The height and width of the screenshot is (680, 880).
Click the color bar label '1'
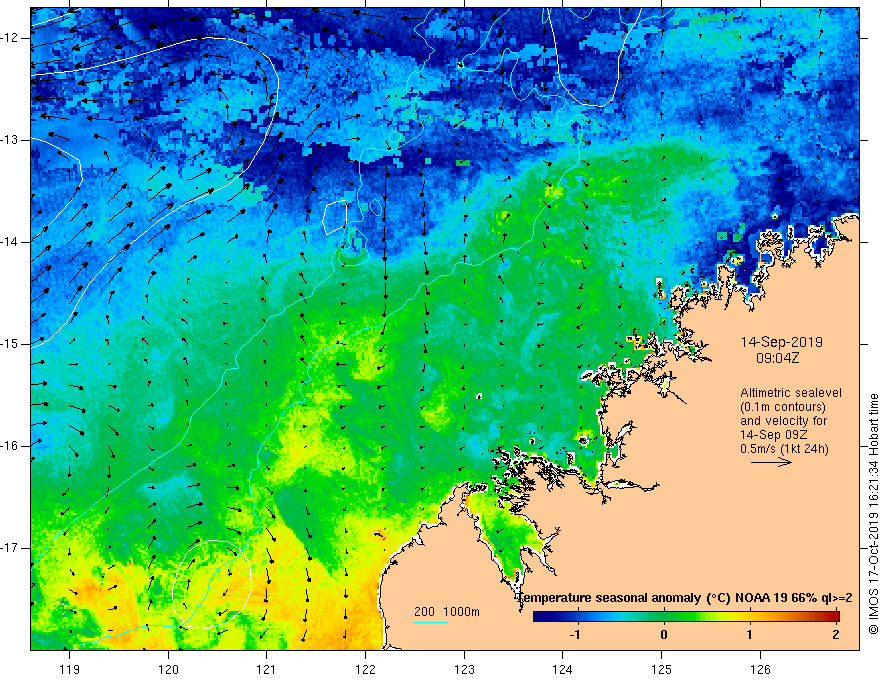click(750, 635)
